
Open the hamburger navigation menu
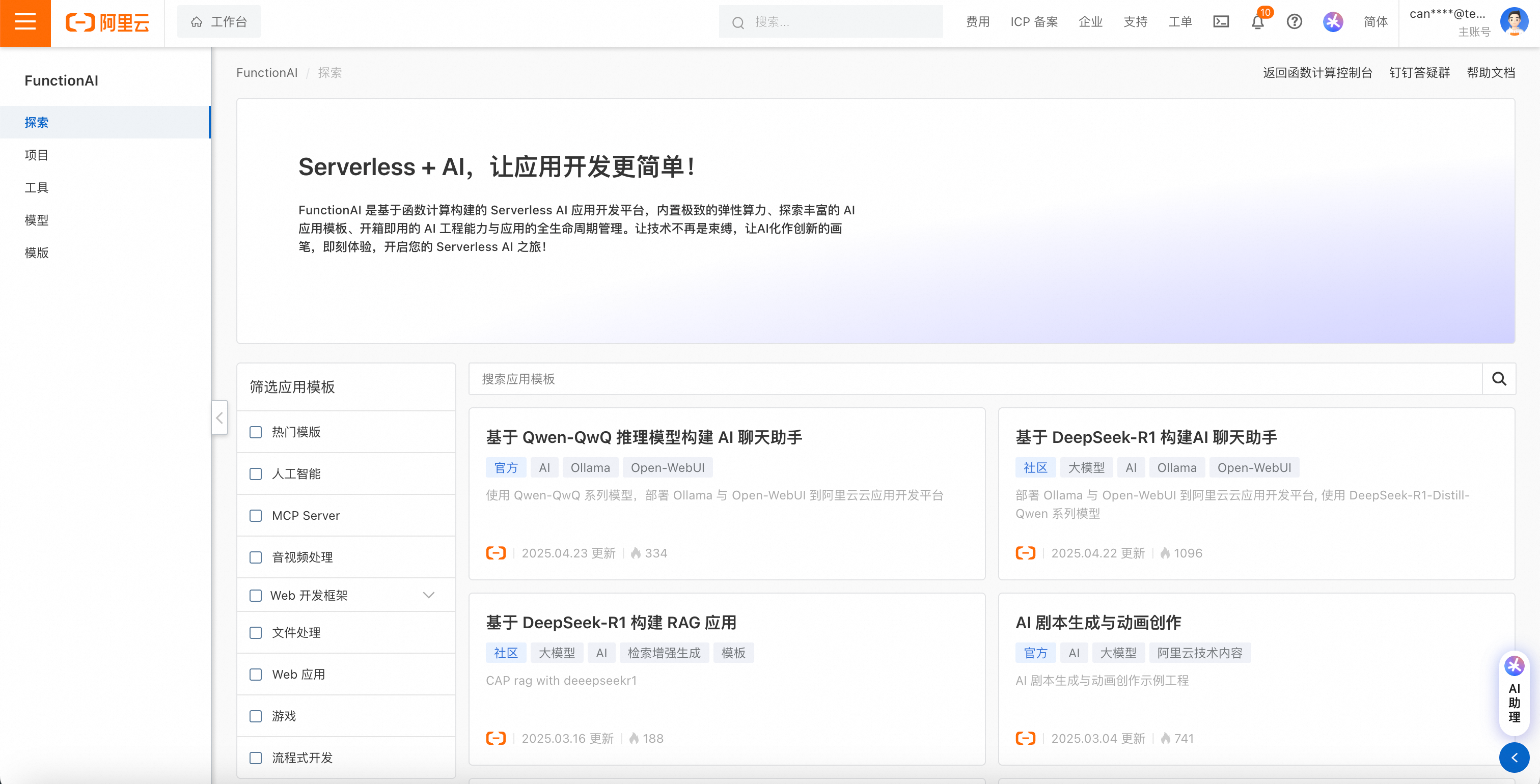click(x=25, y=23)
